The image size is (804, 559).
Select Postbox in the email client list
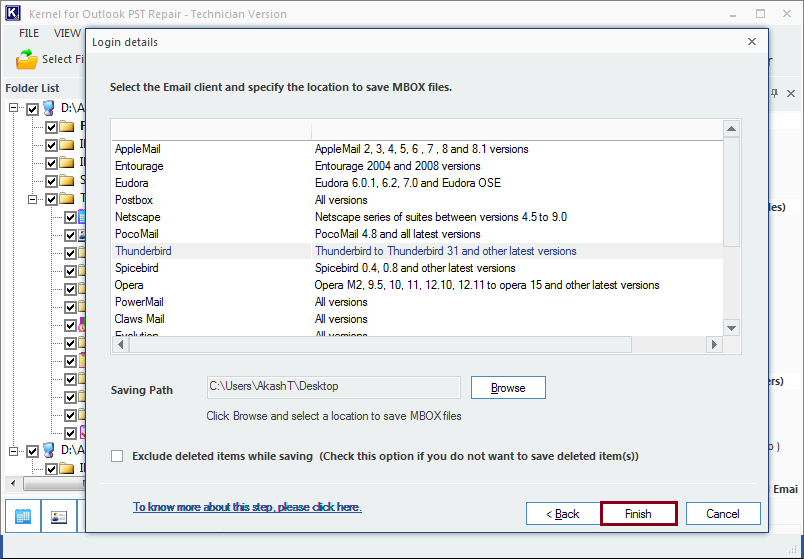[134, 200]
